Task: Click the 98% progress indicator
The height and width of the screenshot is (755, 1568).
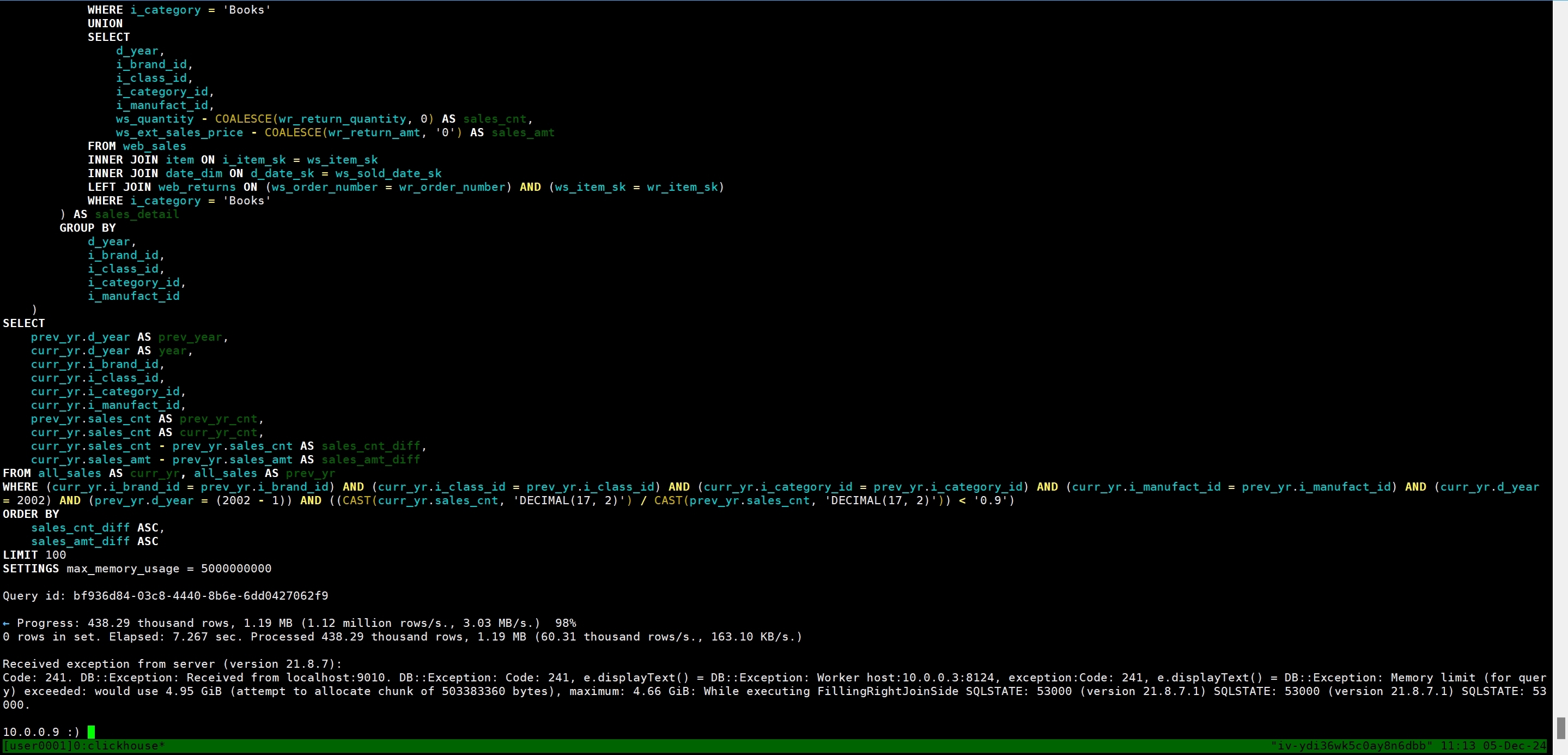Action: coord(565,623)
